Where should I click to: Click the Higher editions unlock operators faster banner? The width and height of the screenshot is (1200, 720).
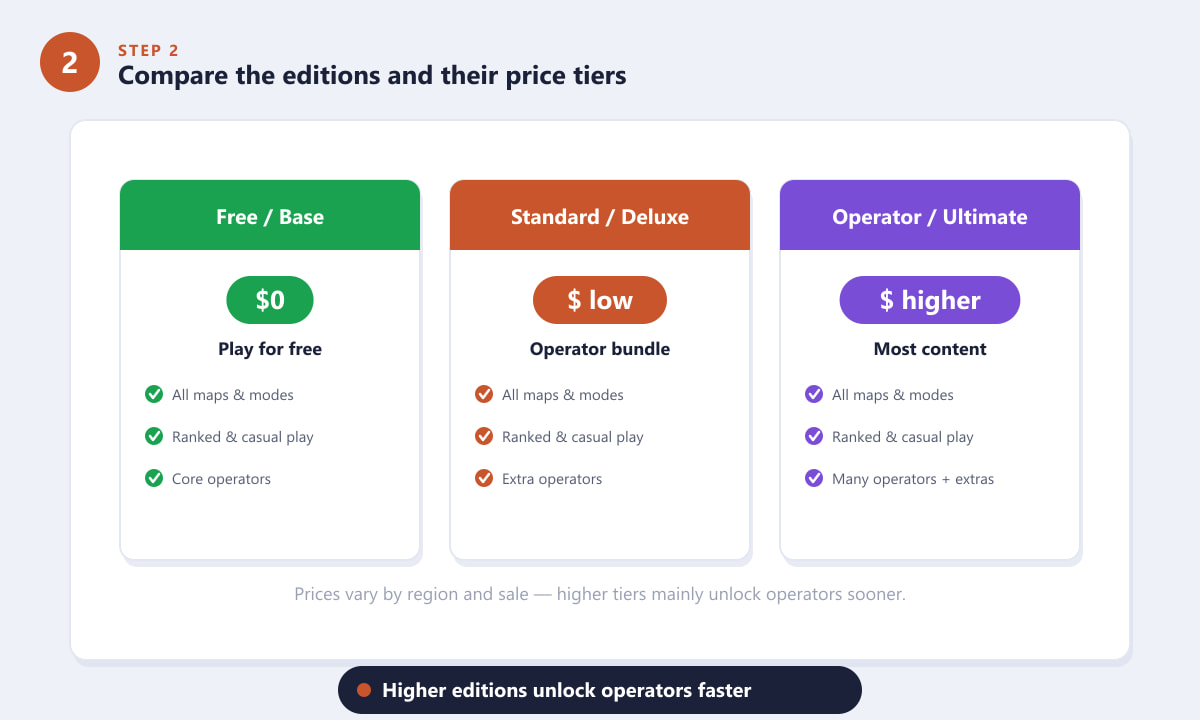point(600,690)
